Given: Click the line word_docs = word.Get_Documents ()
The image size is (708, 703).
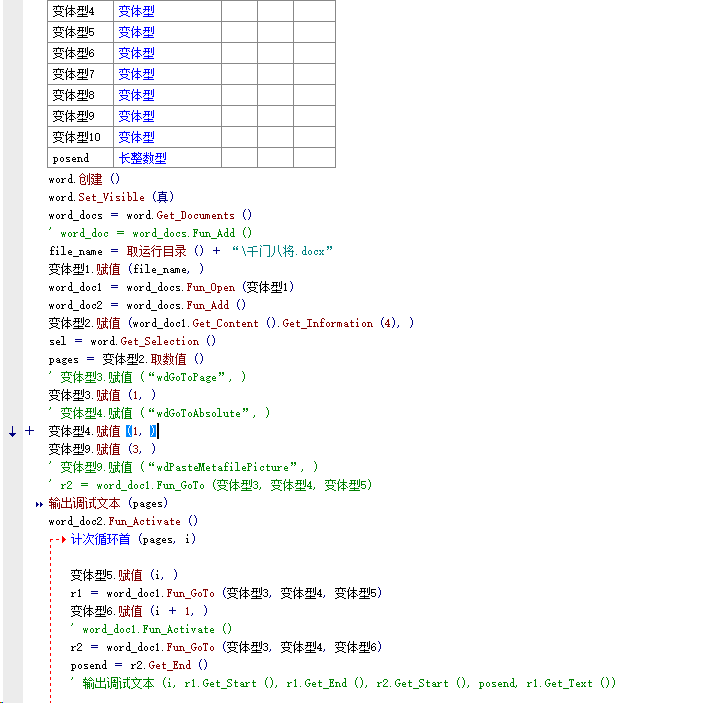Looking at the screenshot, I should click(x=150, y=215).
